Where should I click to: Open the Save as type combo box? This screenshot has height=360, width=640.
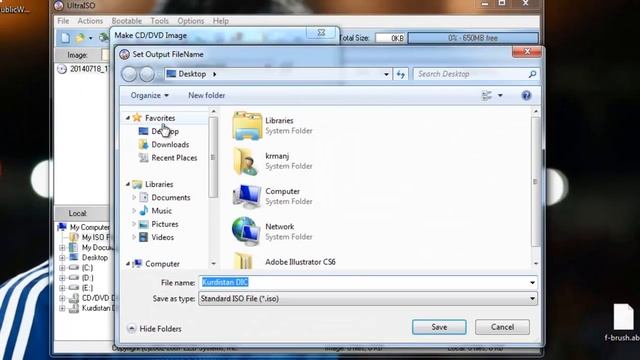368,299
